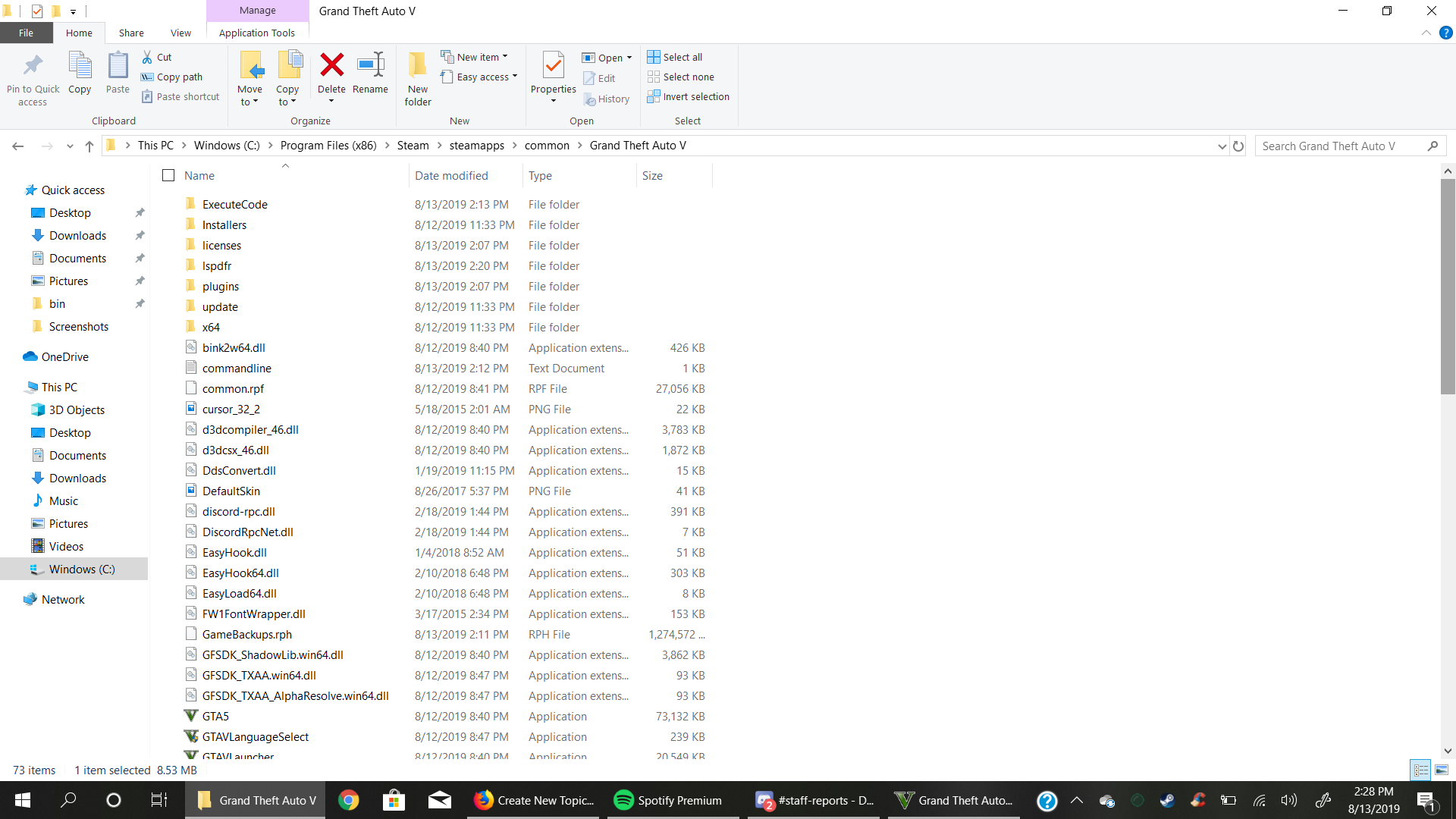Viewport: 1456px width, 819px height.
Task: Open the View ribbon tab
Action: click(x=180, y=33)
